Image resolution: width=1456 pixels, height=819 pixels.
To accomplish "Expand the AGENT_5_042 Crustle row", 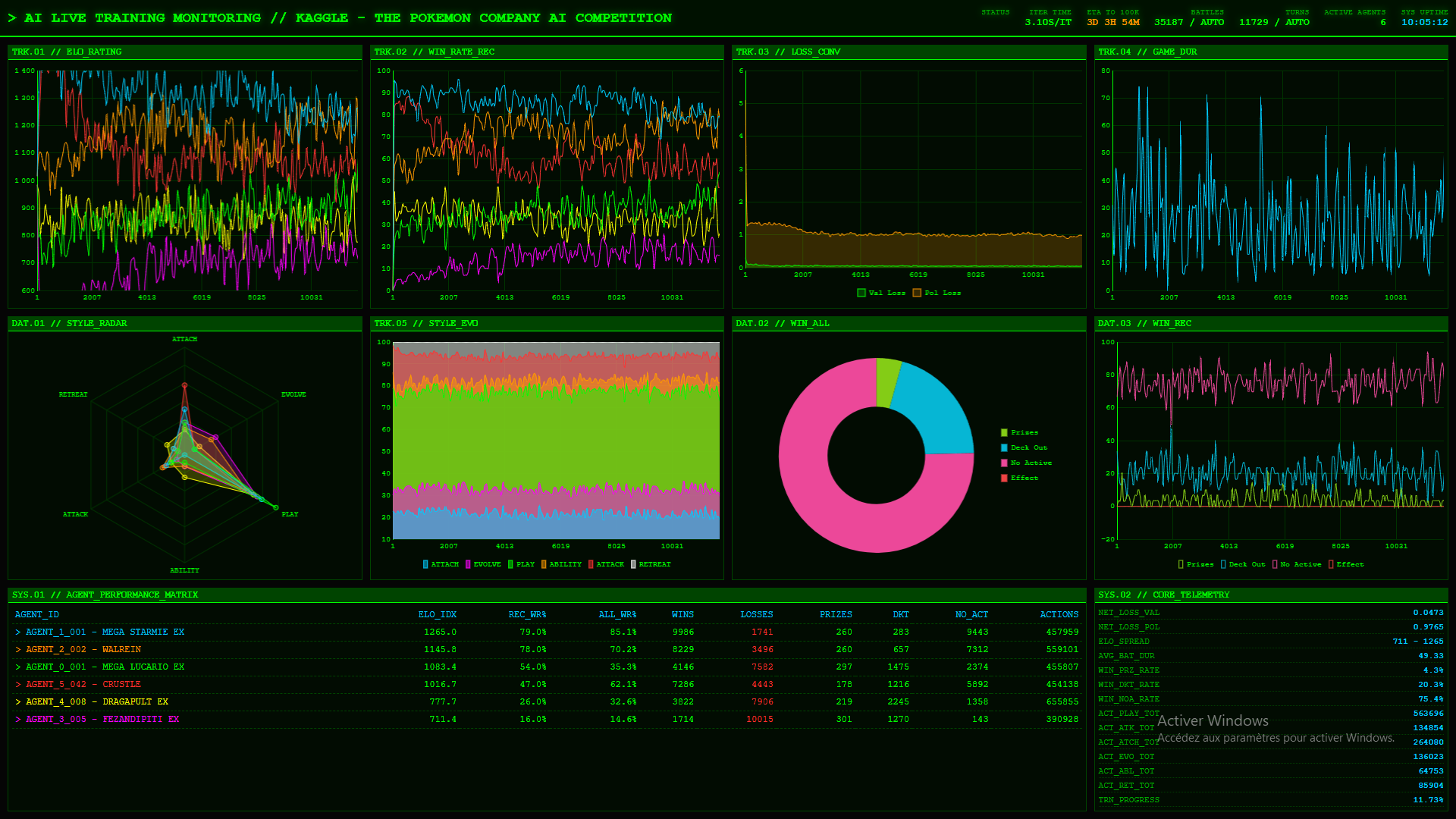I will click(x=547, y=684).
